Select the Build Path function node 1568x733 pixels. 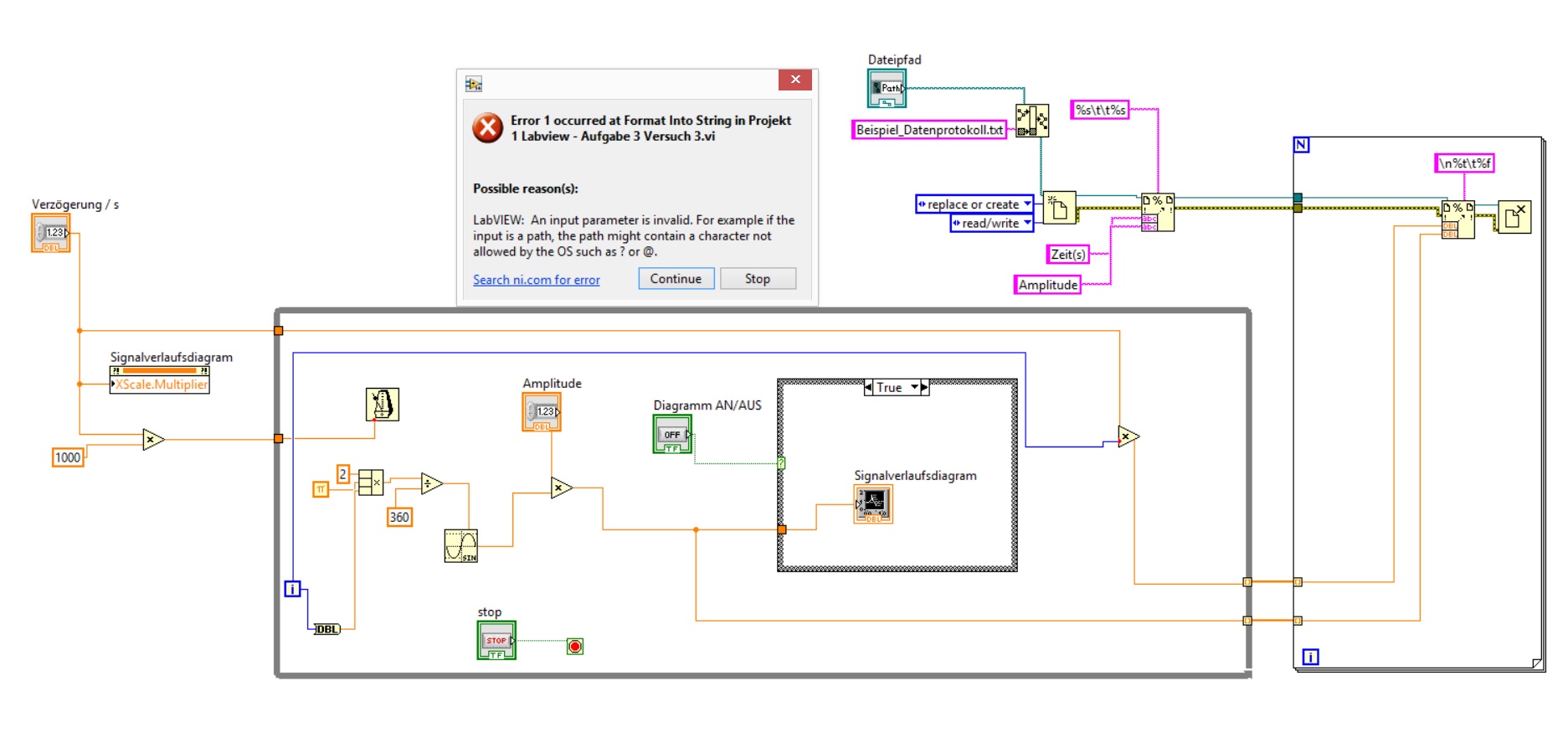(1032, 121)
